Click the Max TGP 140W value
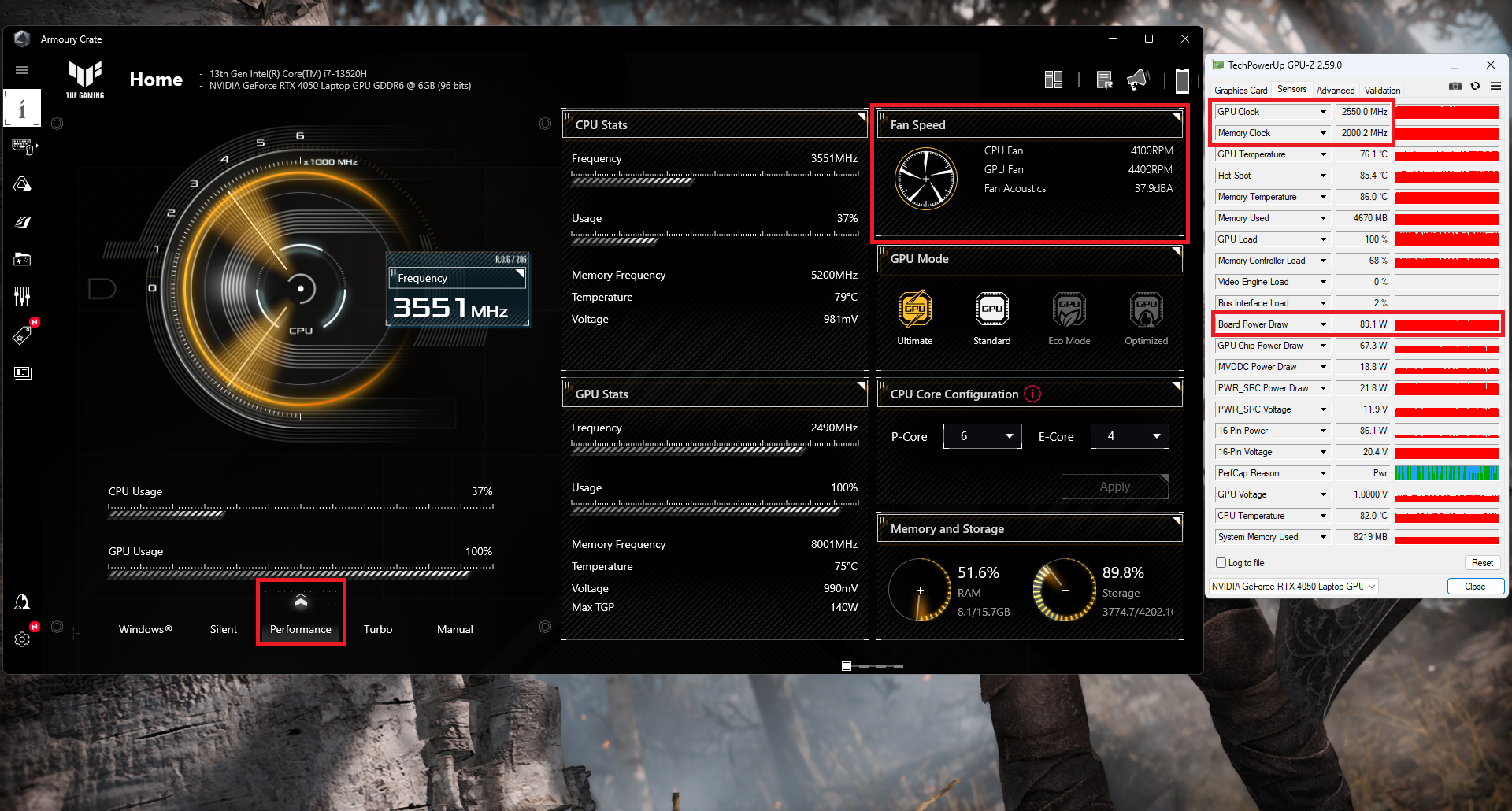This screenshot has height=811, width=1512. click(843, 607)
